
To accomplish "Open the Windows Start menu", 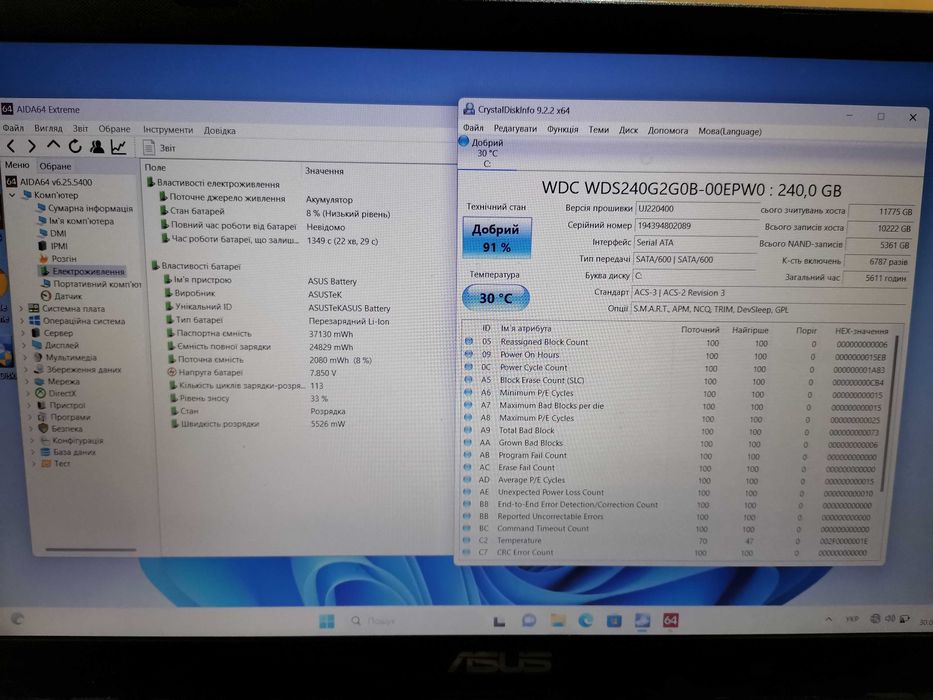I will pyautogui.click(x=327, y=621).
